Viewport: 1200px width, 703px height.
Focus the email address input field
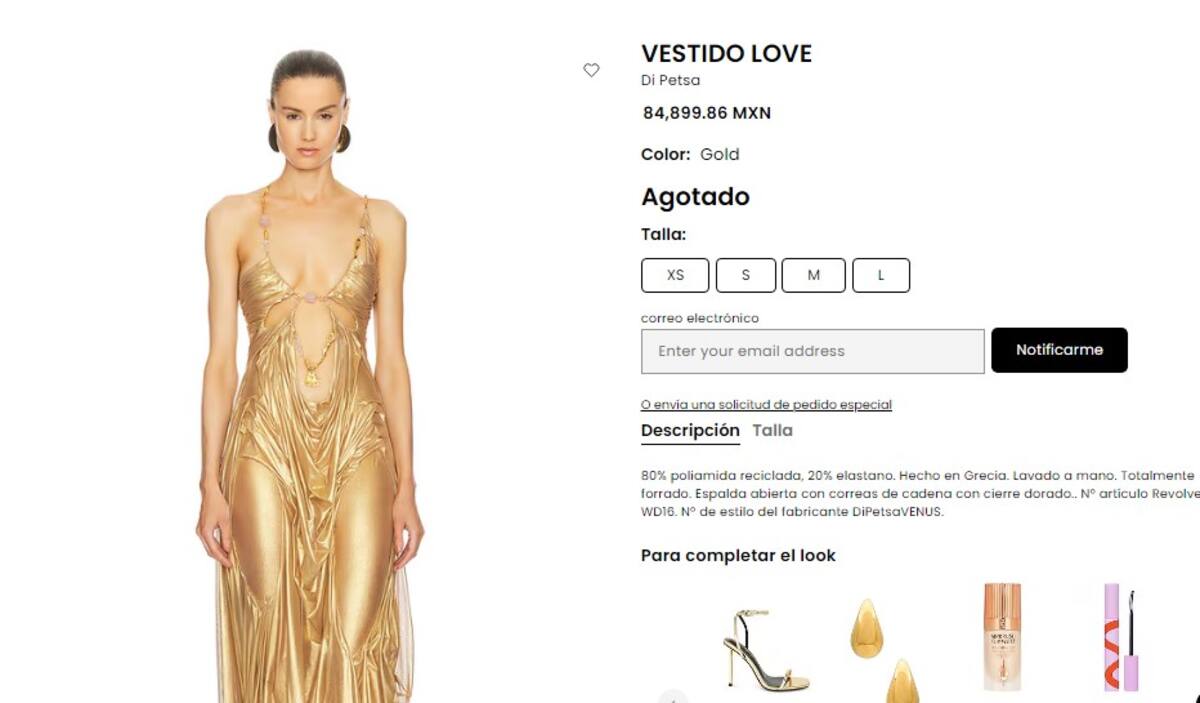[813, 351]
